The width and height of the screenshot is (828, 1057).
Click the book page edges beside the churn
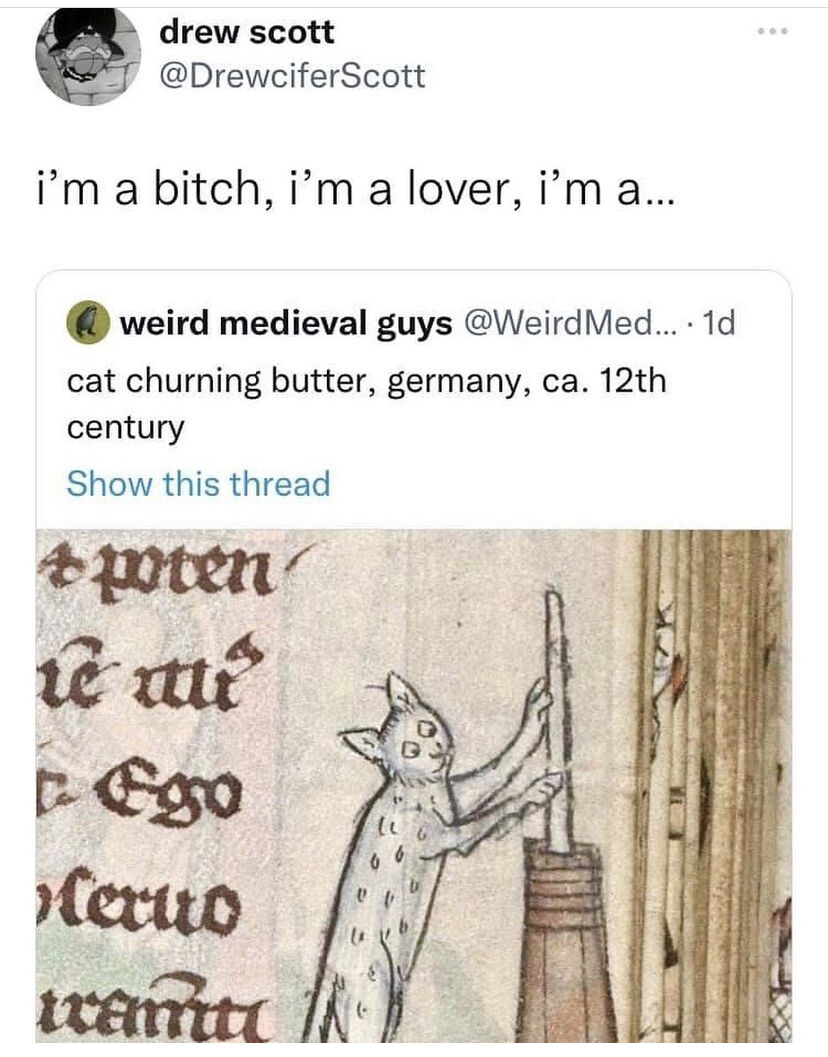coord(715,786)
